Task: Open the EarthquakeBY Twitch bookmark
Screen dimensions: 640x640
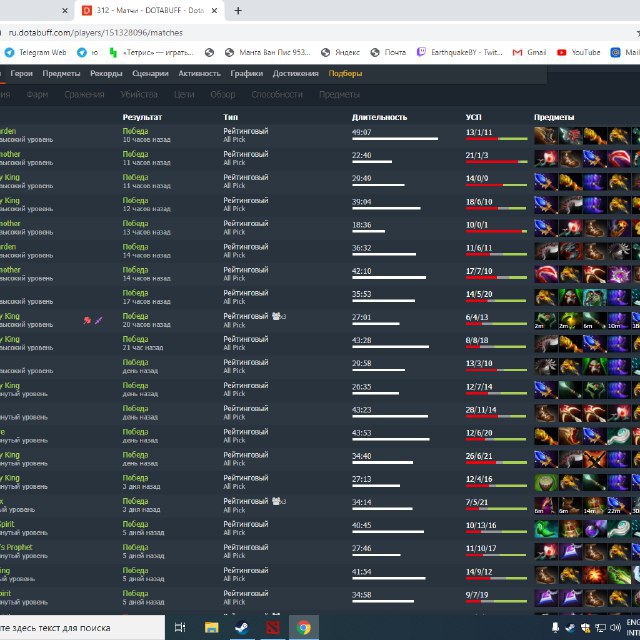Action: click(460, 52)
